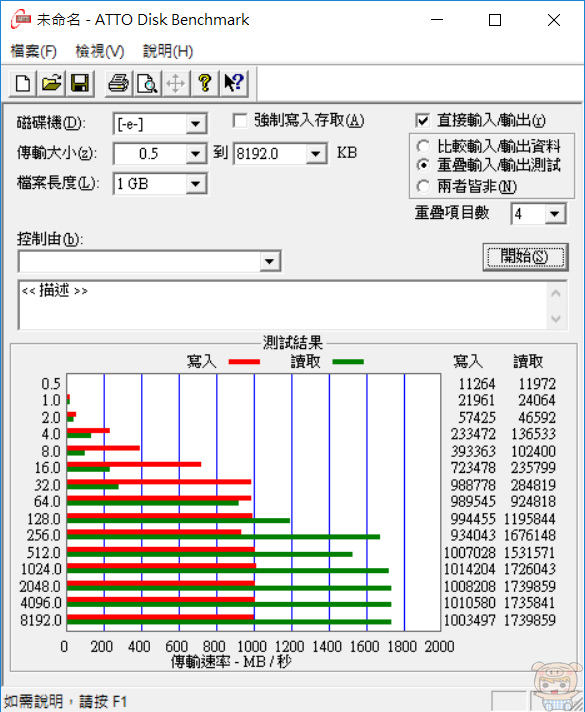This screenshot has width=585, height=712.
Task: Click the 開始(S) start button
Action: pos(525,257)
